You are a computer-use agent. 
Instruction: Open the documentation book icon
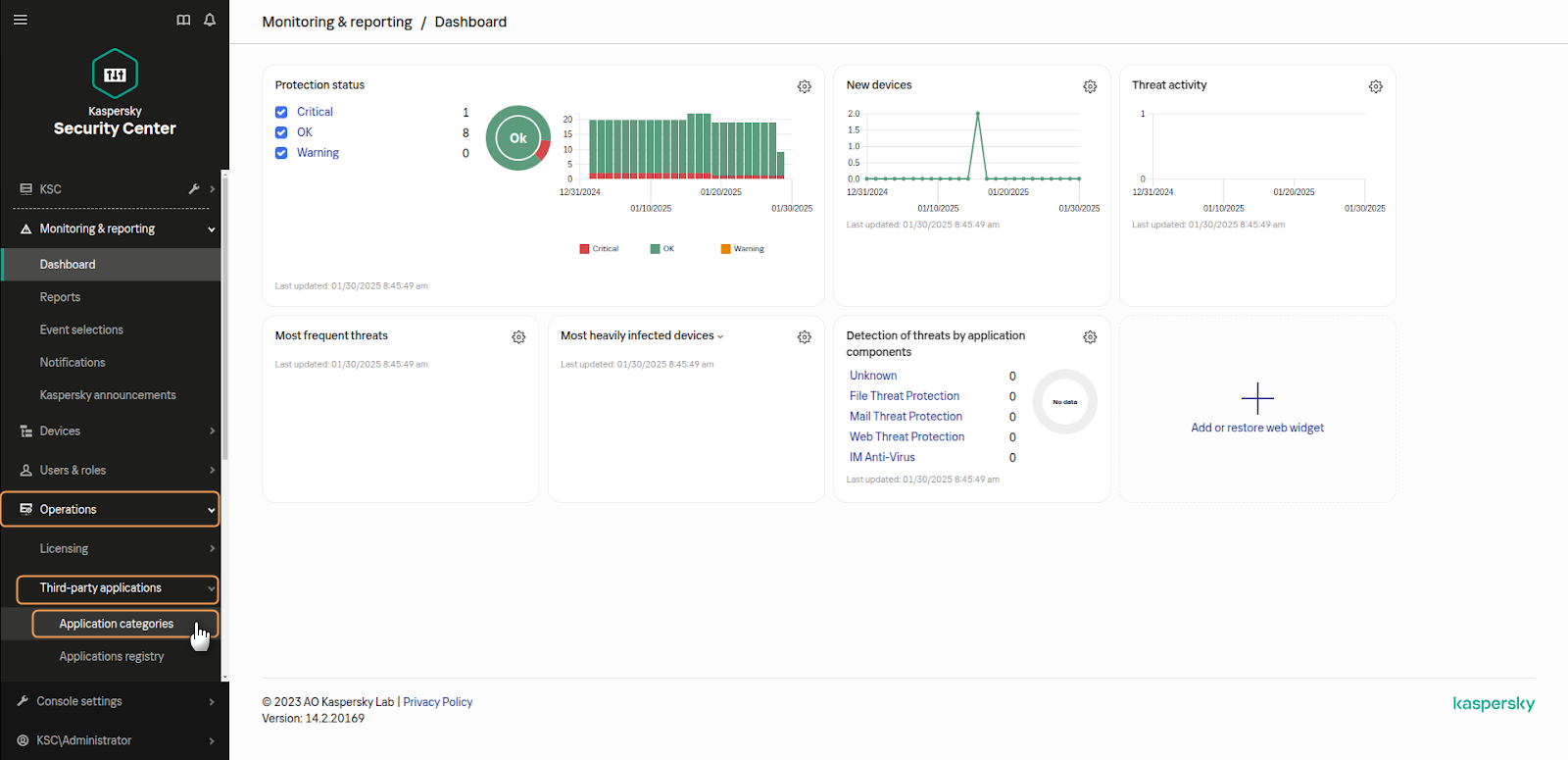tap(183, 20)
